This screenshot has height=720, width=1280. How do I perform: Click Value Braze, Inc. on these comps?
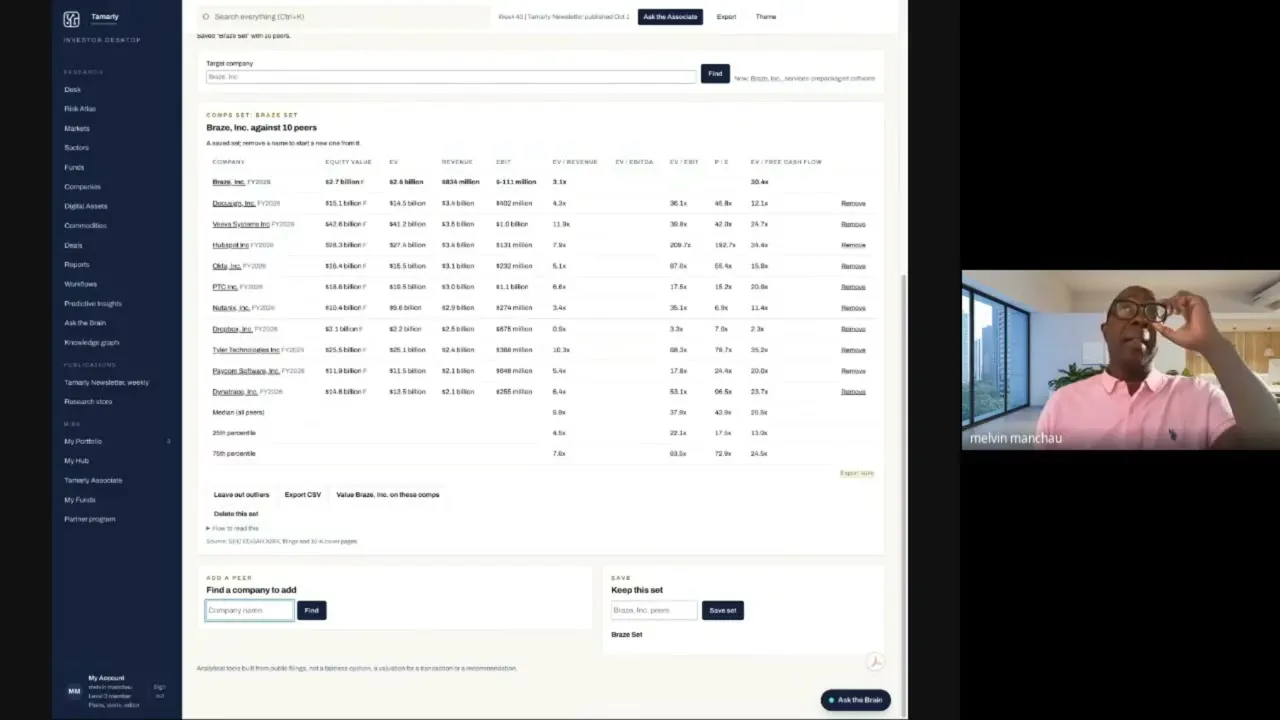pyautogui.click(x=388, y=495)
